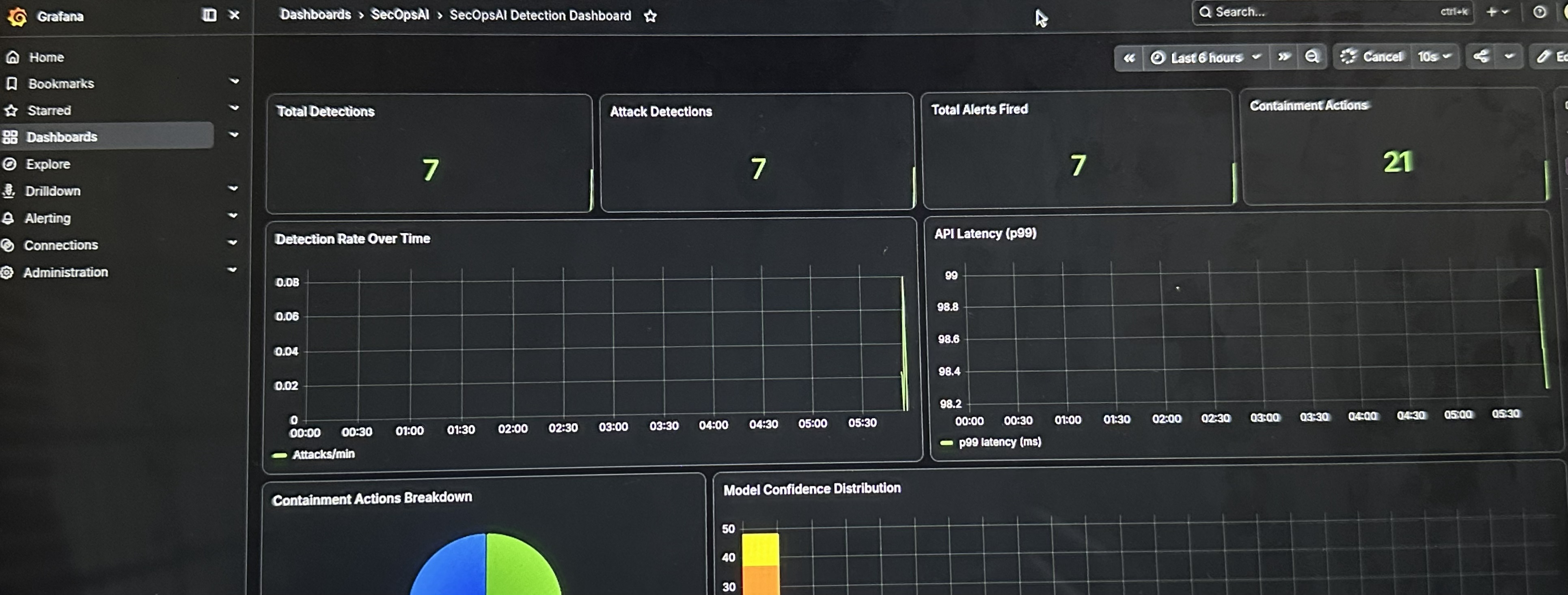Click Containment Actions panel title
This screenshot has height=595, width=1568.
point(1309,106)
